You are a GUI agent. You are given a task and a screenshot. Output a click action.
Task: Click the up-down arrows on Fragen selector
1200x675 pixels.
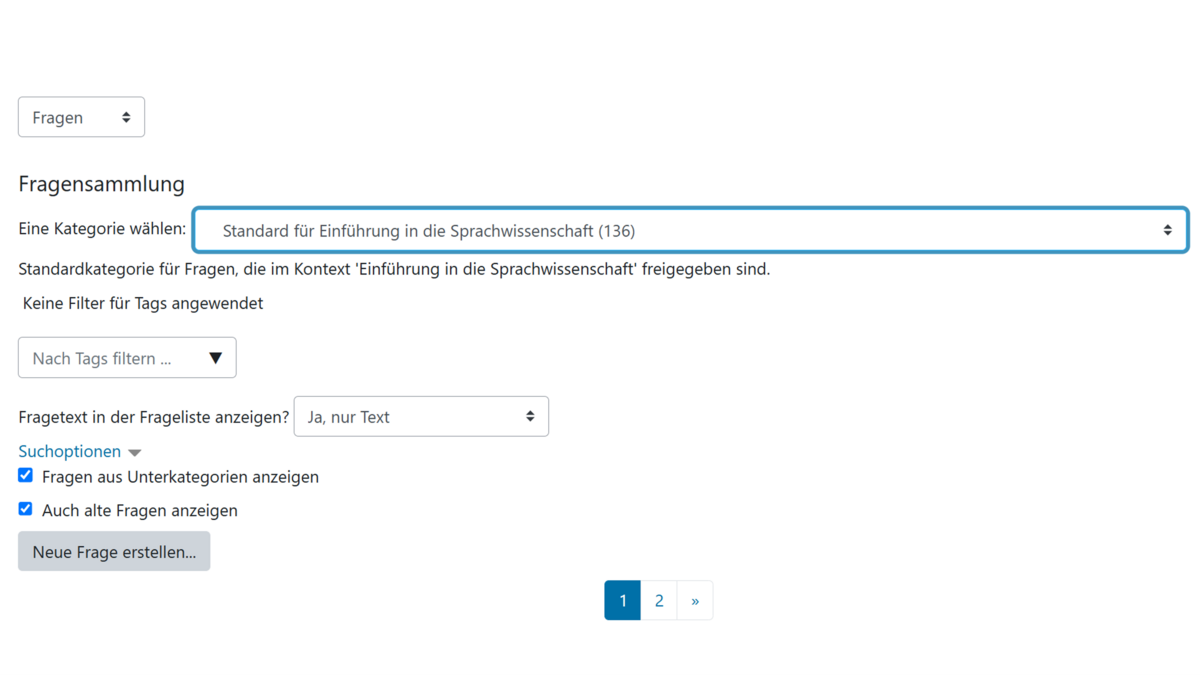pos(126,117)
